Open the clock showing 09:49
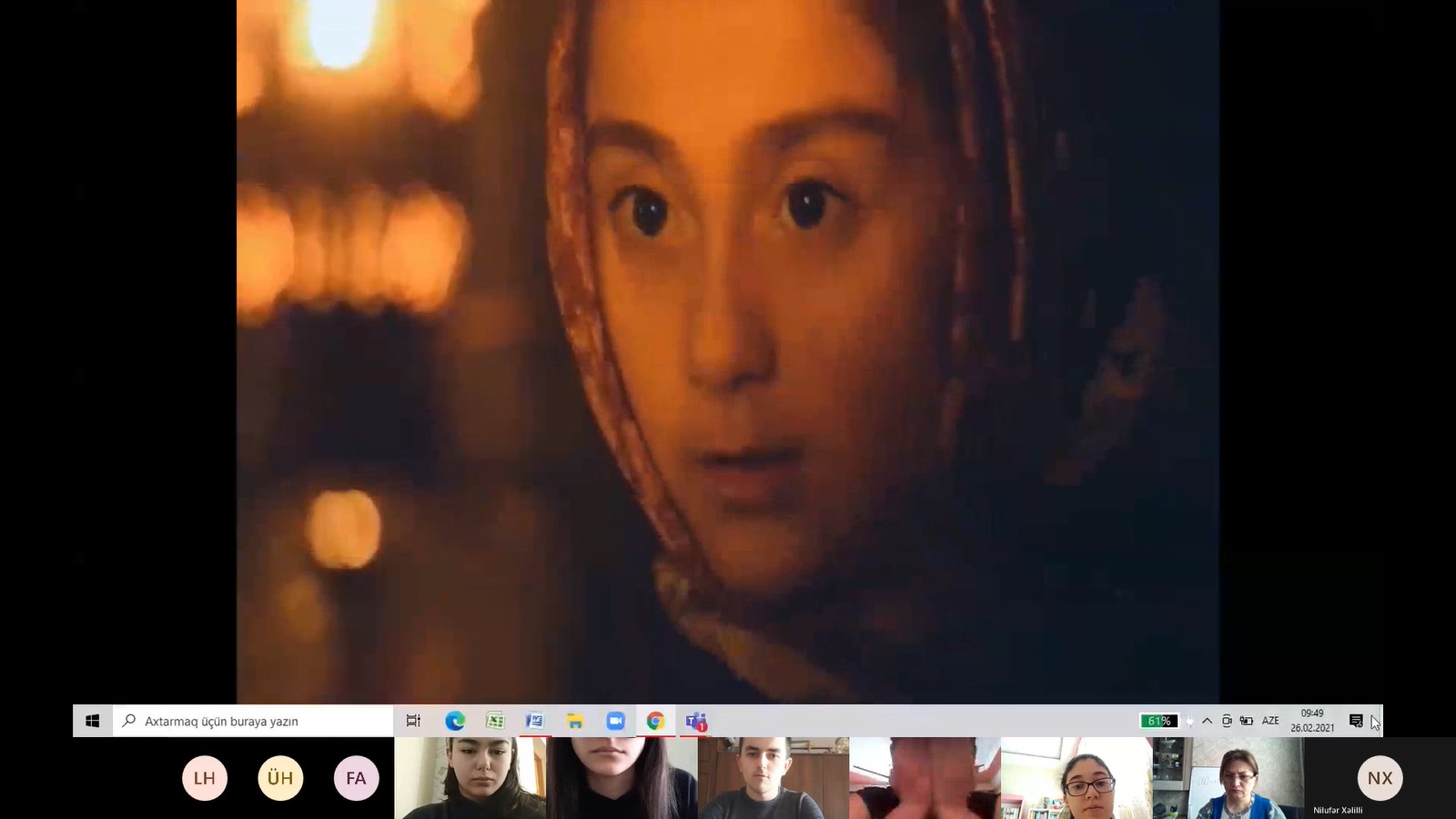 click(x=1312, y=721)
